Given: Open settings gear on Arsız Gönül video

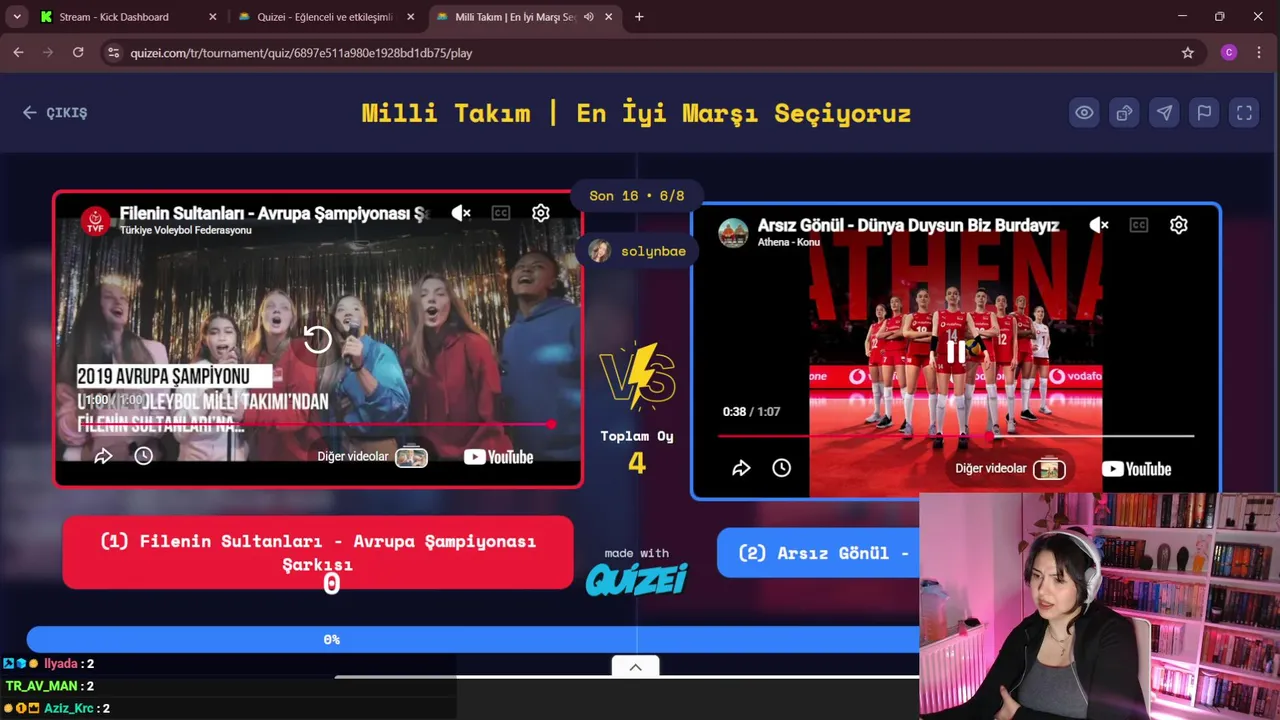Looking at the screenshot, I should tap(1179, 225).
